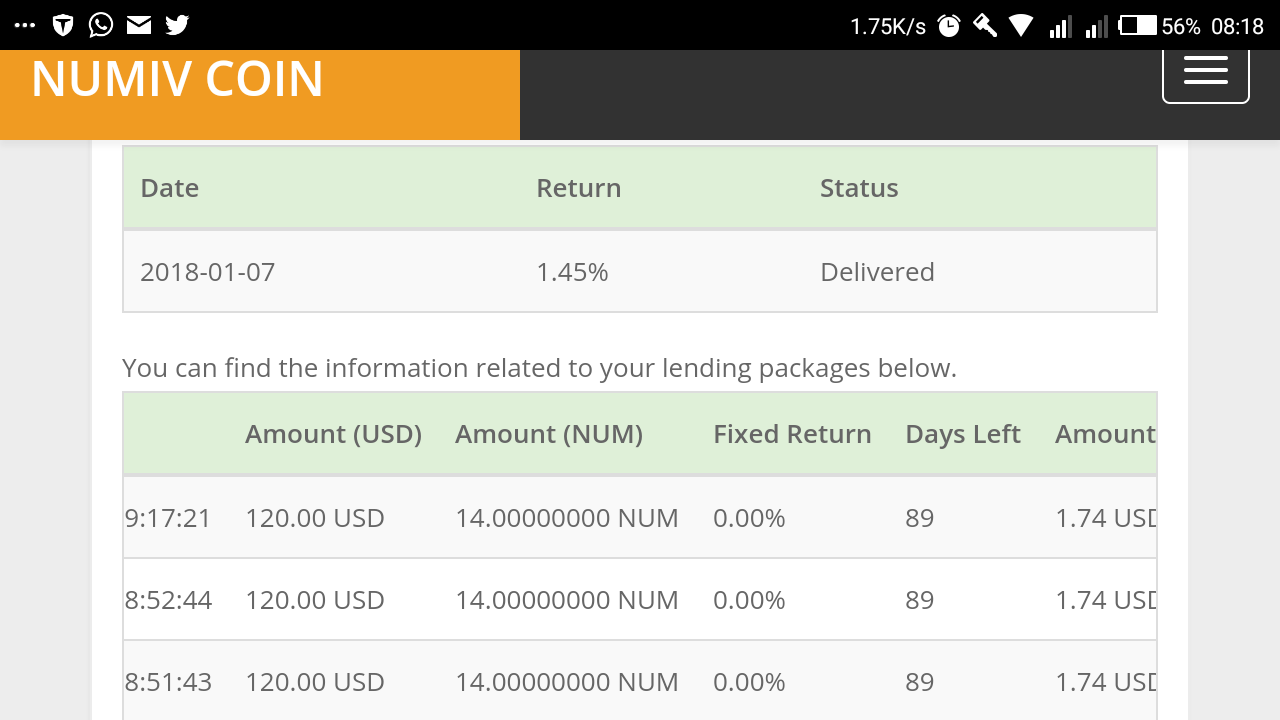Tap the Wi-Fi status icon
The image size is (1280, 720).
click(x=1021, y=26)
